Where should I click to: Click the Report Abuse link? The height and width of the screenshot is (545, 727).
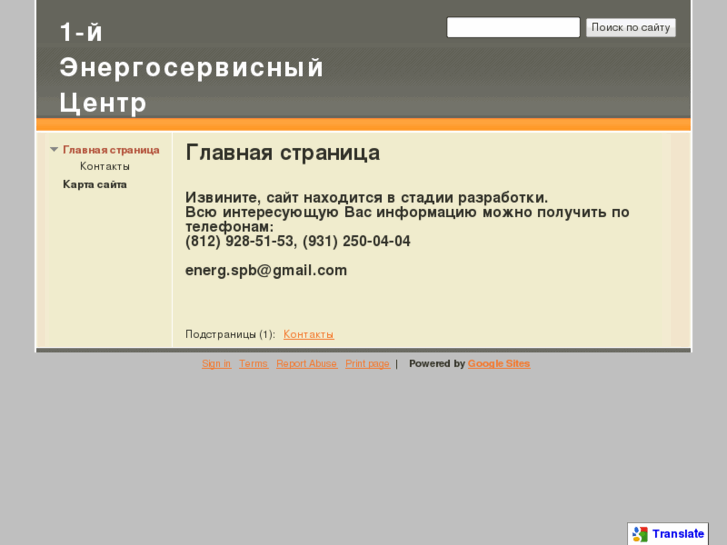point(306,364)
